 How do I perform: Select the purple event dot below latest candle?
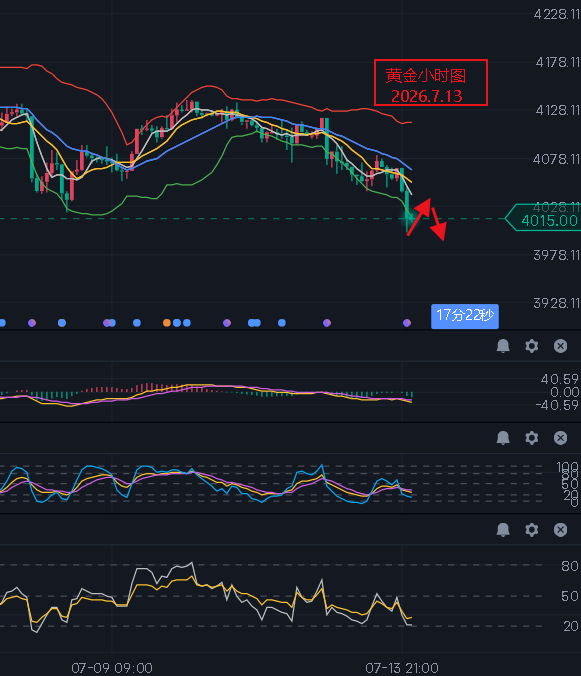click(407, 322)
